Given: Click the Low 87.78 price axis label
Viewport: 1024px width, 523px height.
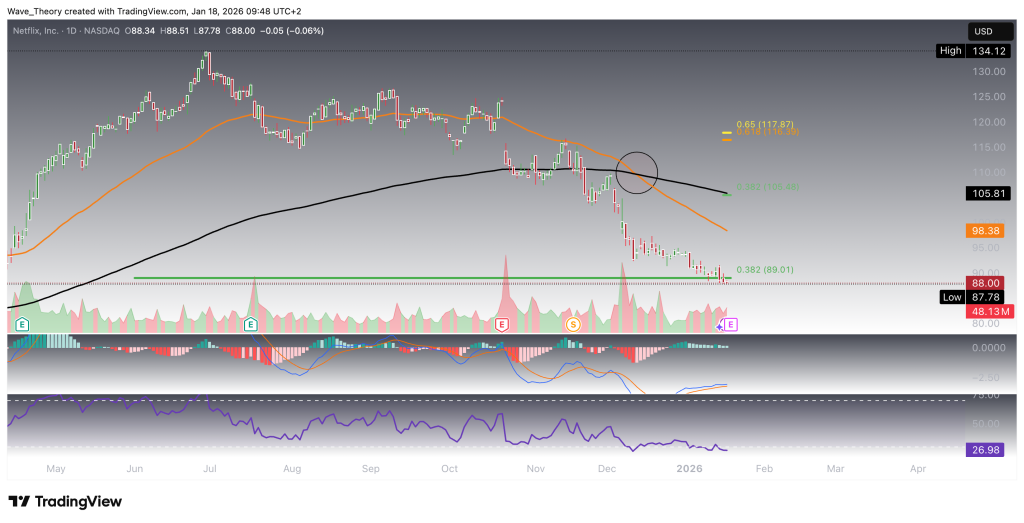Looking at the screenshot, I should click(x=974, y=297).
